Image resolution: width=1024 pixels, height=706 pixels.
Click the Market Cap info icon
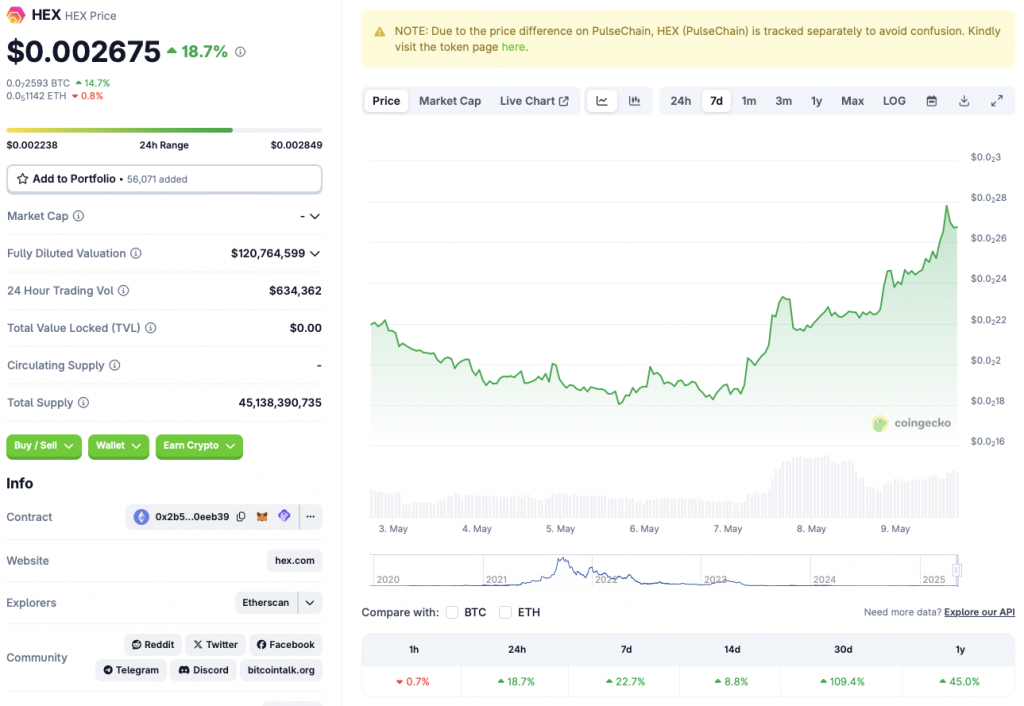[78, 216]
